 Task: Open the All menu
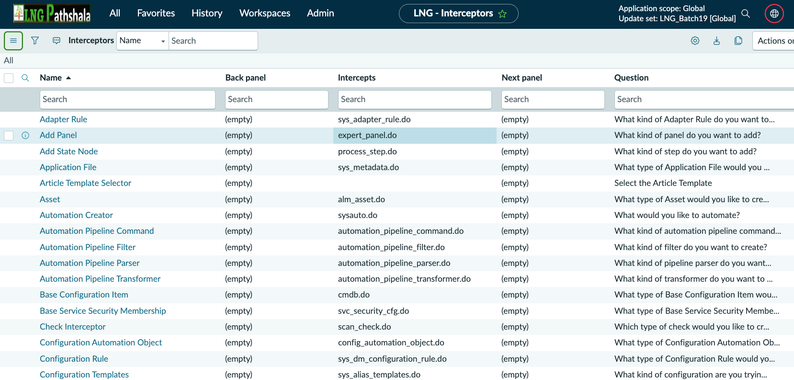pyautogui.click(x=115, y=13)
